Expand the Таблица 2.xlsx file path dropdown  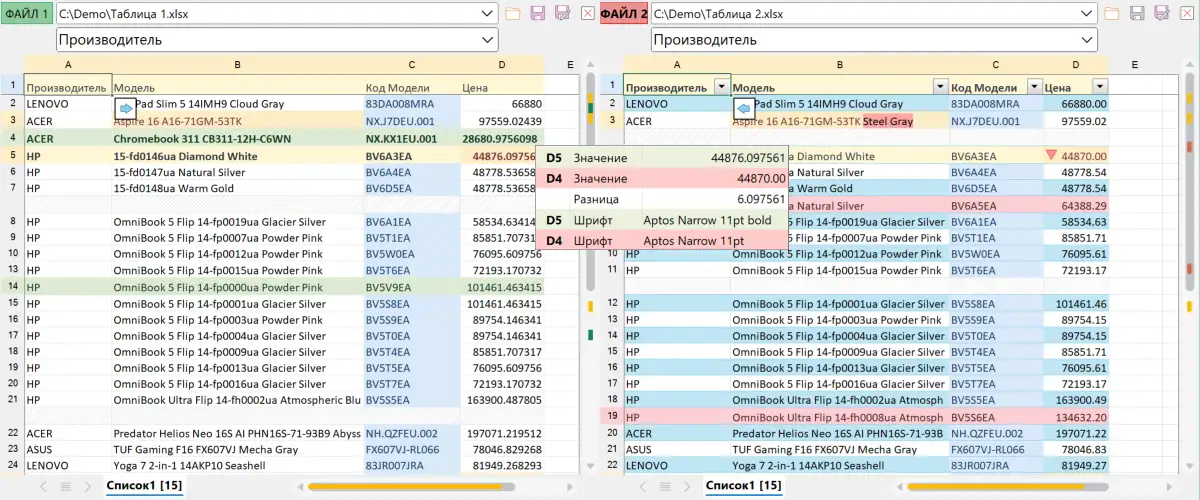coord(1085,13)
